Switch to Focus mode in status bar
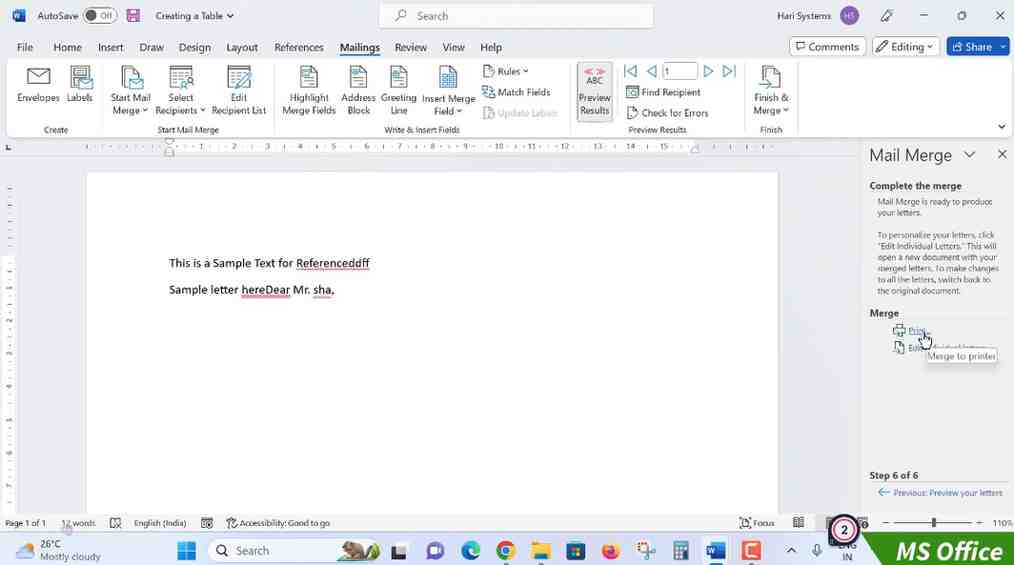 [x=757, y=523]
